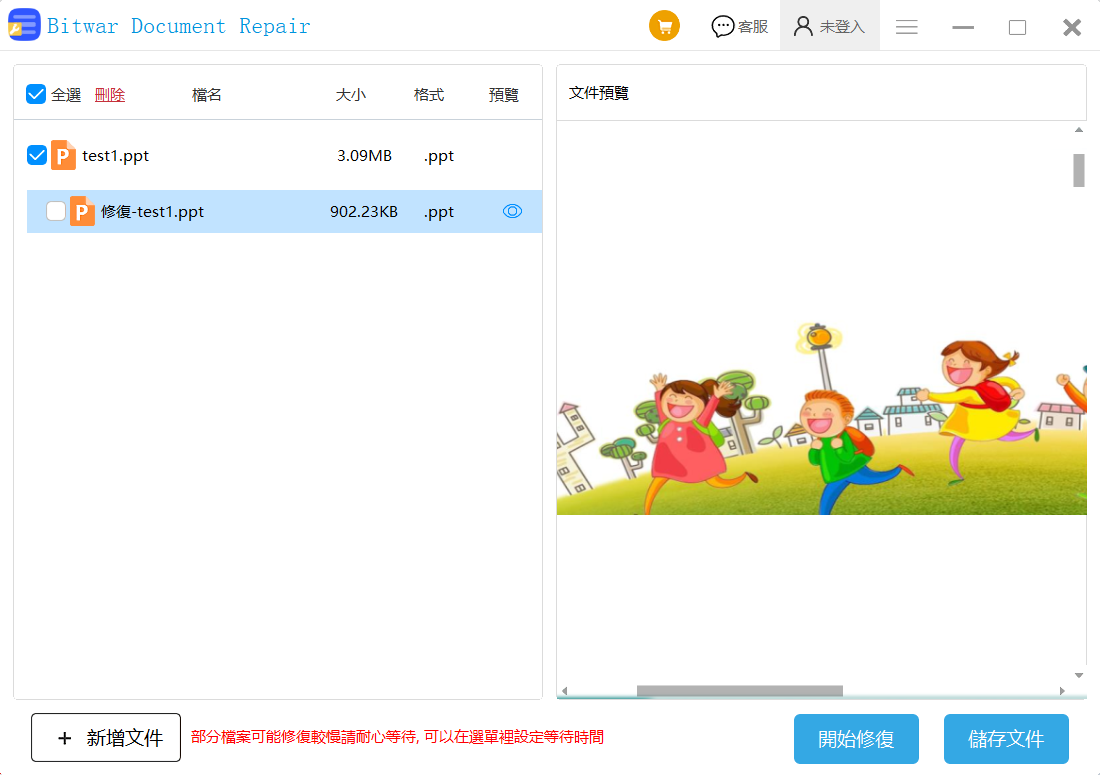Click the 開始修復 start repair button
Screen dimensions: 1100x775
click(857, 739)
